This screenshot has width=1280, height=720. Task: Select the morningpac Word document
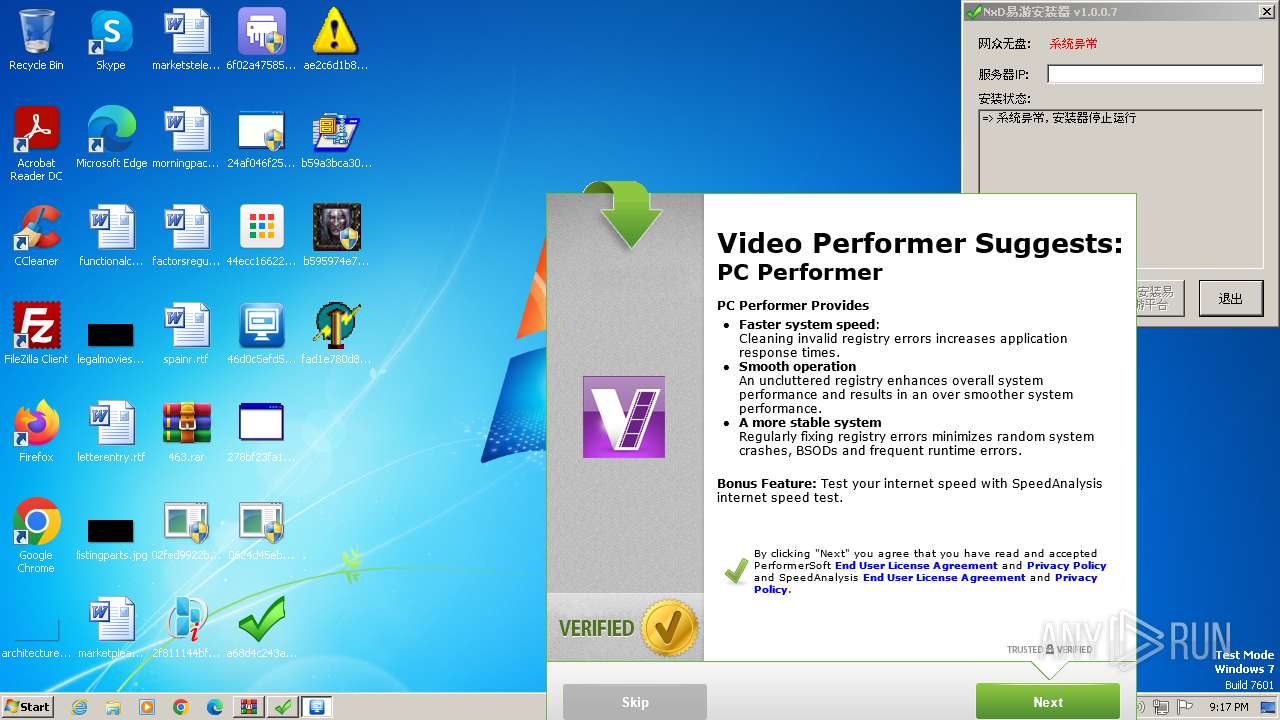click(186, 137)
